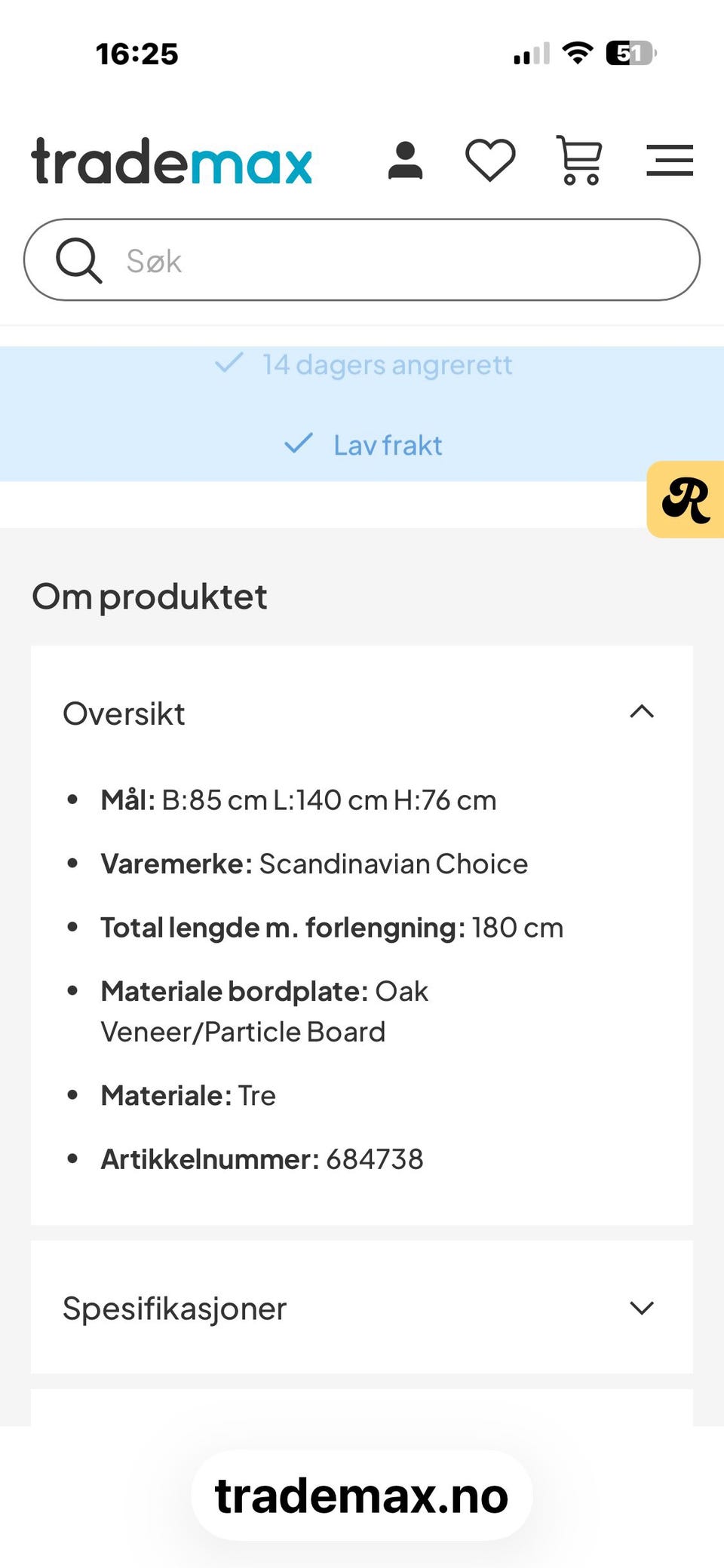Screen dimensions: 724x1568
Task: Open the shopping cart icon
Action: click(579, 160)
